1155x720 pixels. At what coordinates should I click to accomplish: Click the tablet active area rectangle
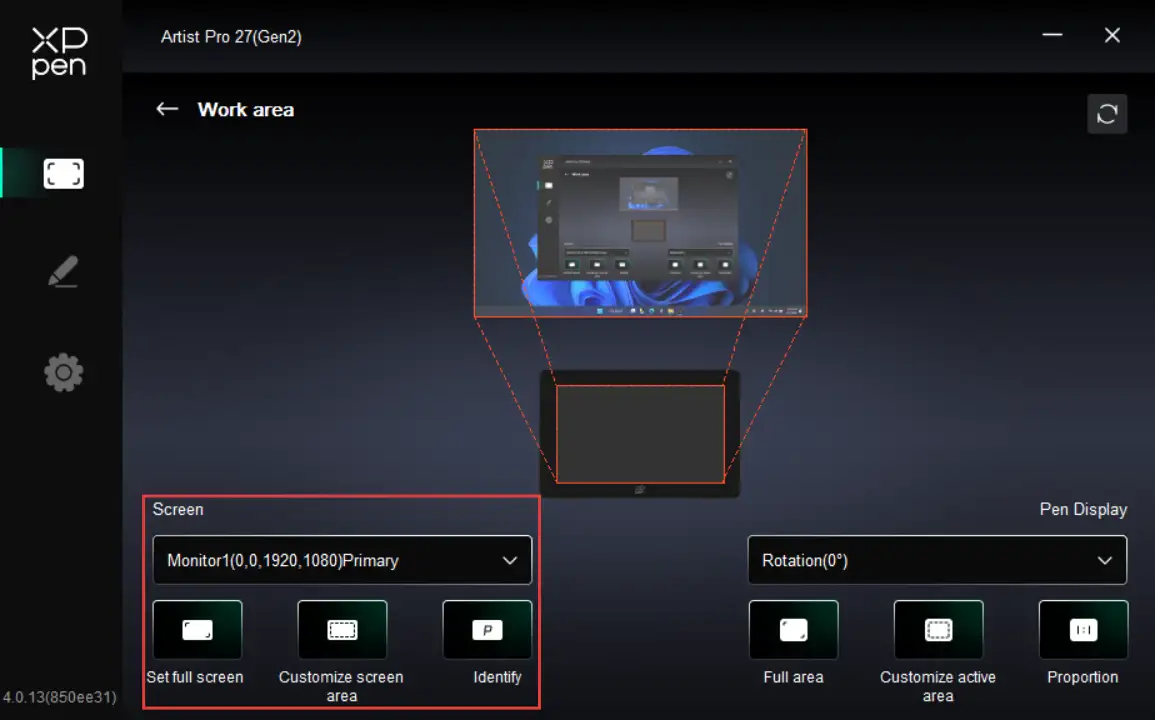(x=640, y=434)
